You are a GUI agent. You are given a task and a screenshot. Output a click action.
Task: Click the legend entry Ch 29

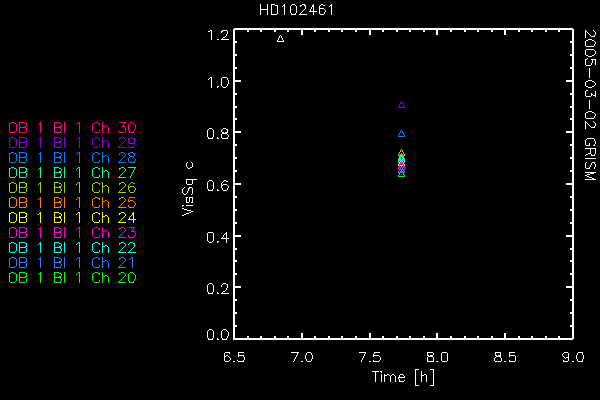click(x=72, y=143)
